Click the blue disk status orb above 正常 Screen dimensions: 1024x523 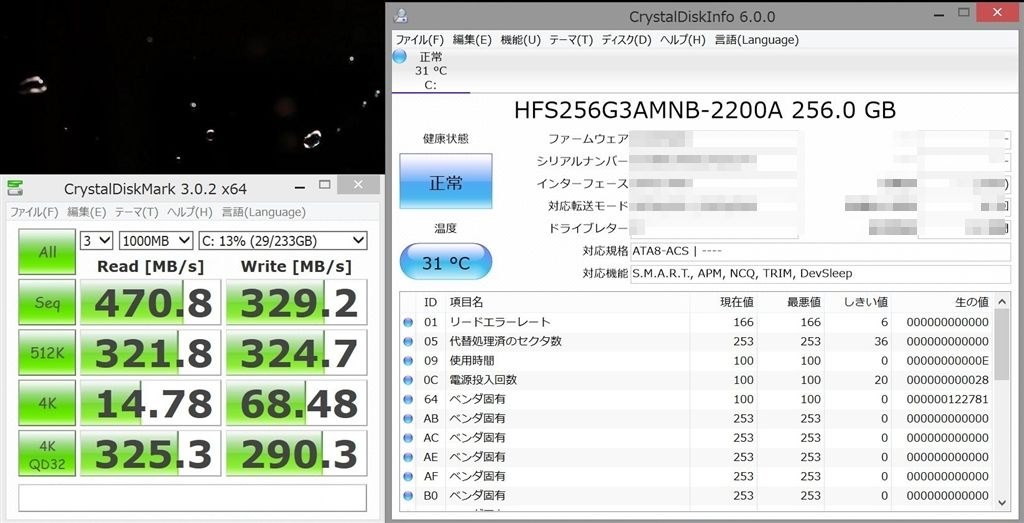400,57
